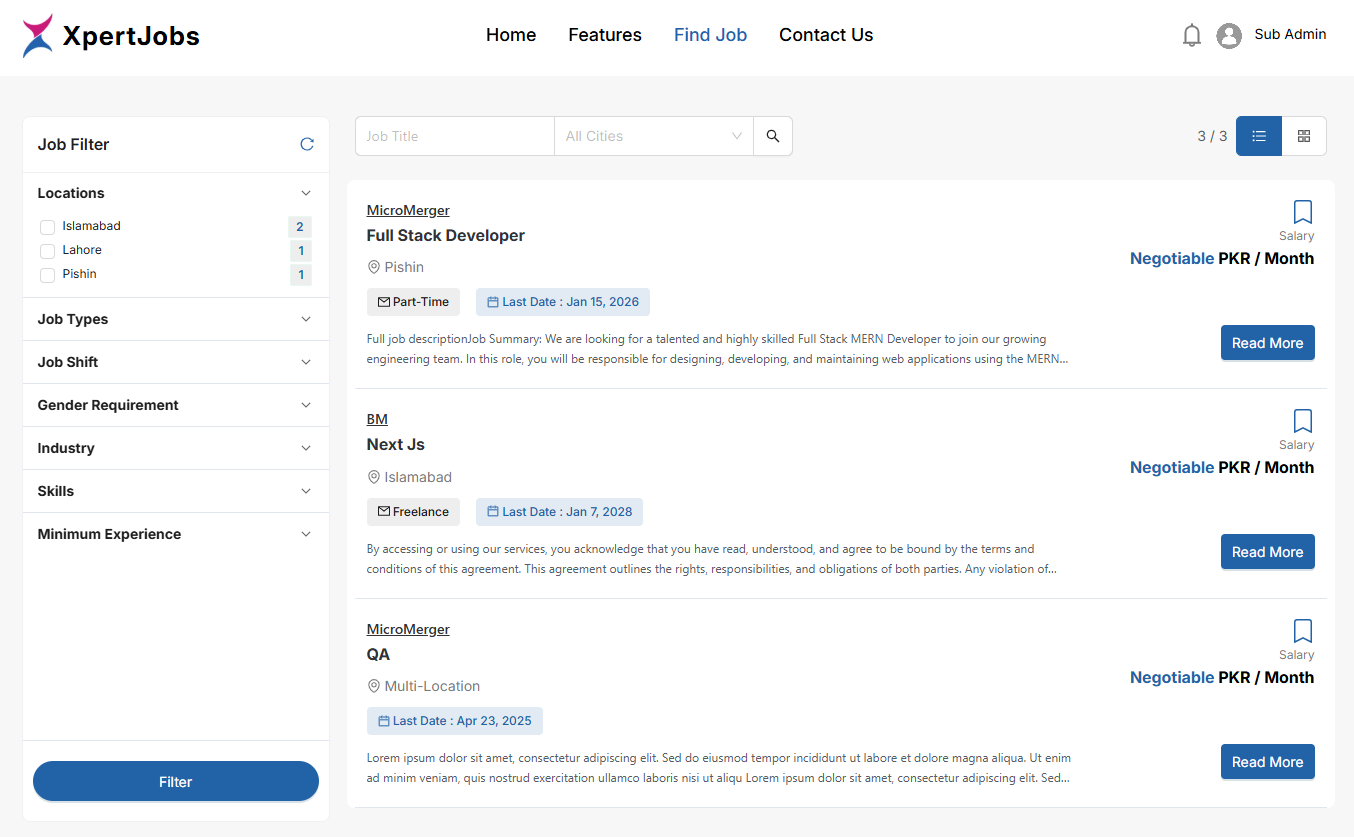Switch to grid view layout
Image resolution: width=1354 pixels, height=837 pixels.
pyautogui.click(x=1304, y=136)
